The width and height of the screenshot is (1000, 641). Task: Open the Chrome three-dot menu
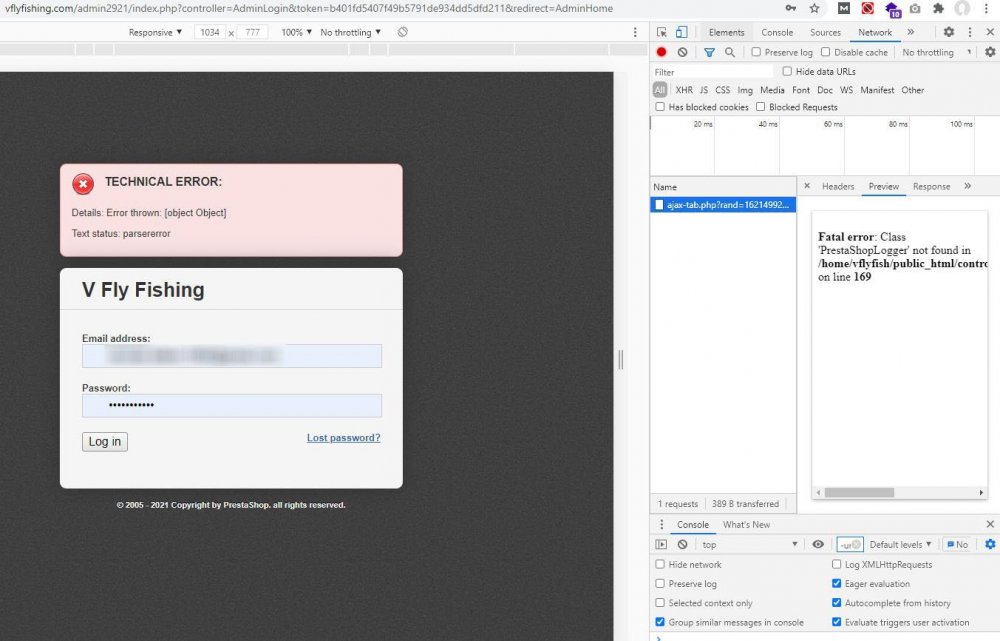pyautogui.click(x=987, y=8)
